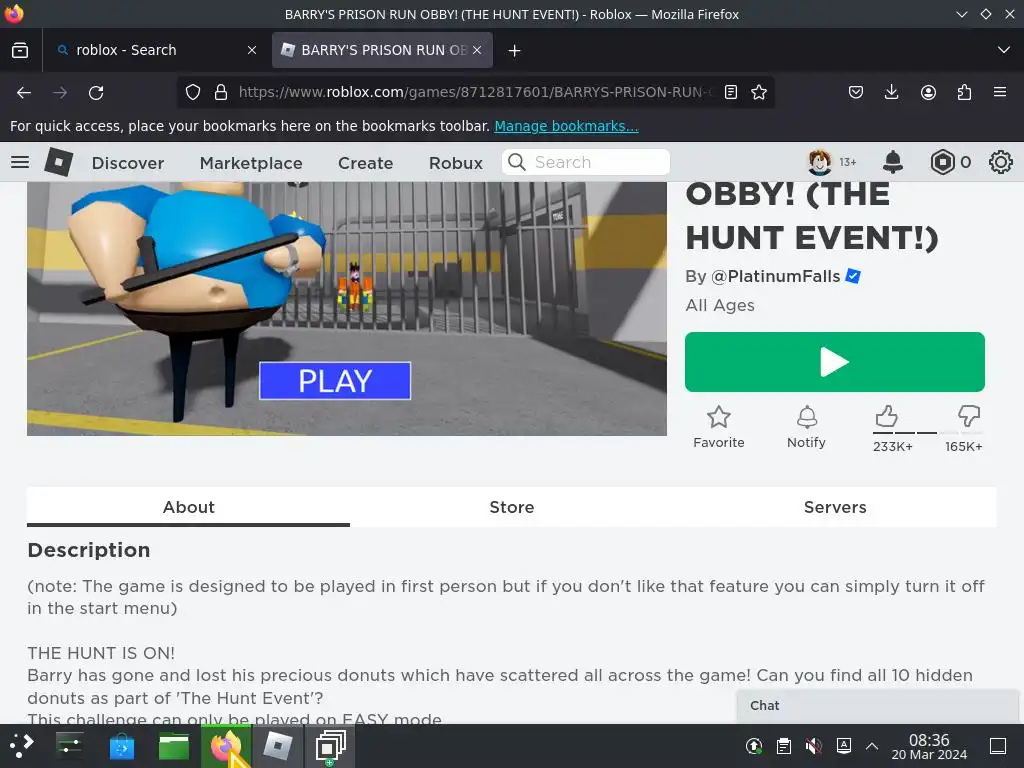Viewport: 1024px width, 768px height.
Task: Open the clipboard tray icon
Action: [x=784, y=746]
